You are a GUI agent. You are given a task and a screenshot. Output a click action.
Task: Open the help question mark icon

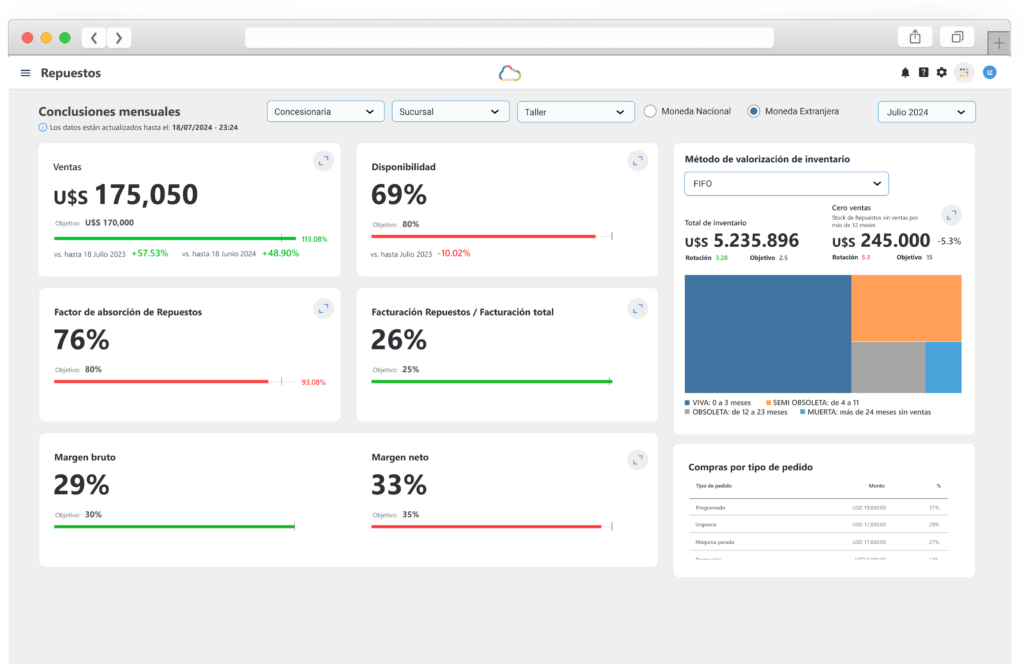pos(923,72)
